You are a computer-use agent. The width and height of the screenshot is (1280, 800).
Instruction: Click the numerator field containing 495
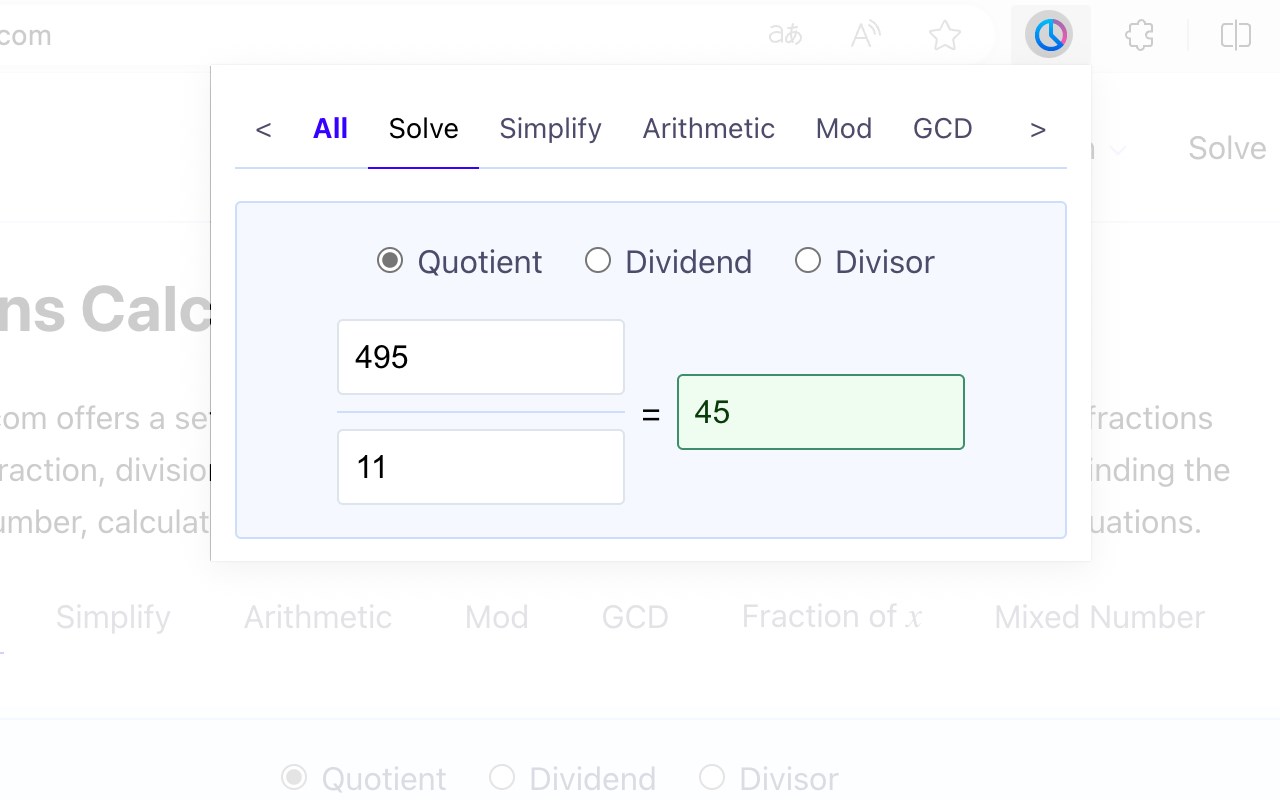pos(481,357)
